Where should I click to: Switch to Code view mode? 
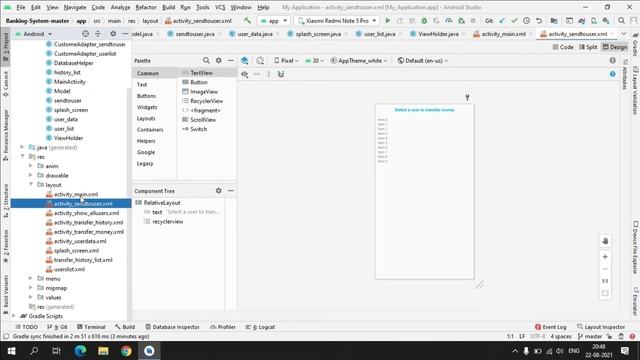pos(563,47)
